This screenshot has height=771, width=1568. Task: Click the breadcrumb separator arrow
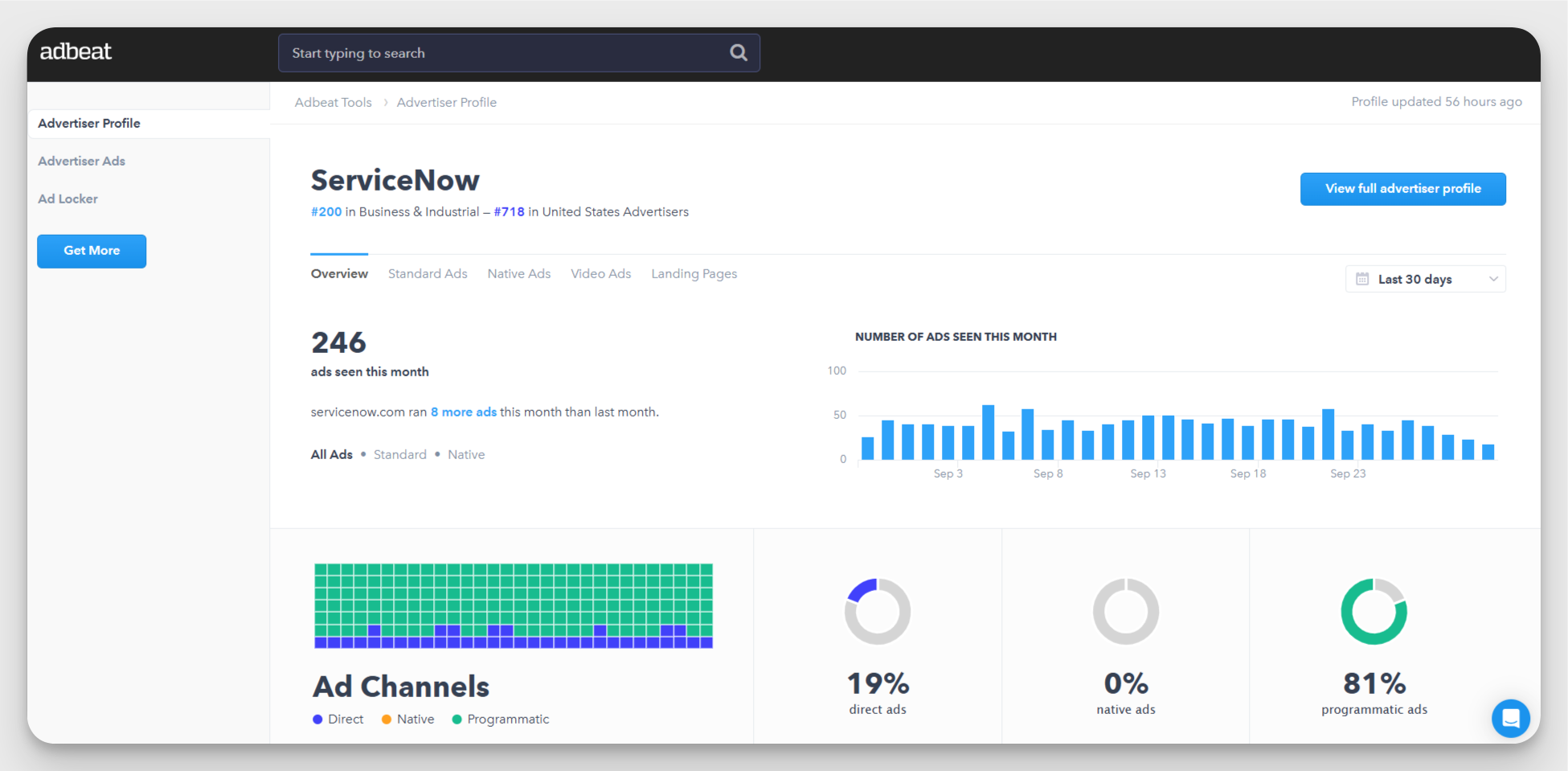click(x=385, y=103)
